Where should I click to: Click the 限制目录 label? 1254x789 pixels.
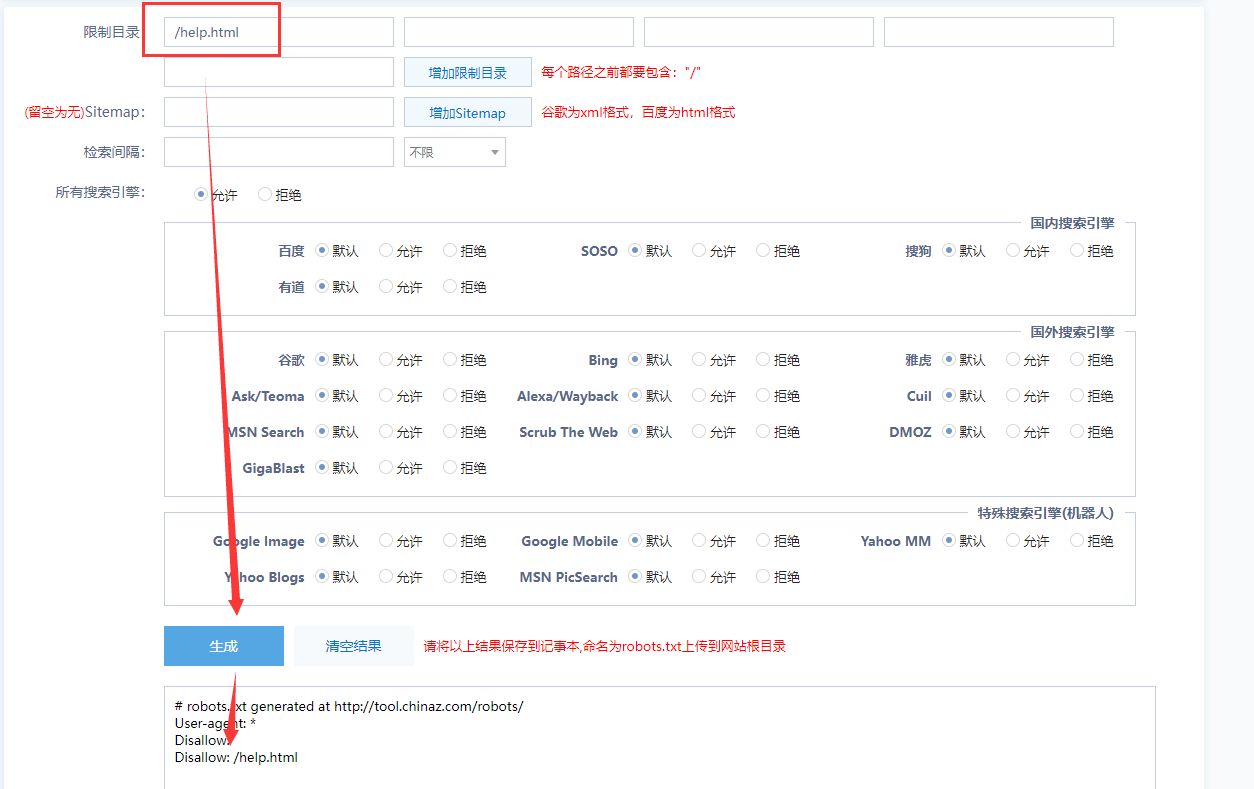click(111, 32)
